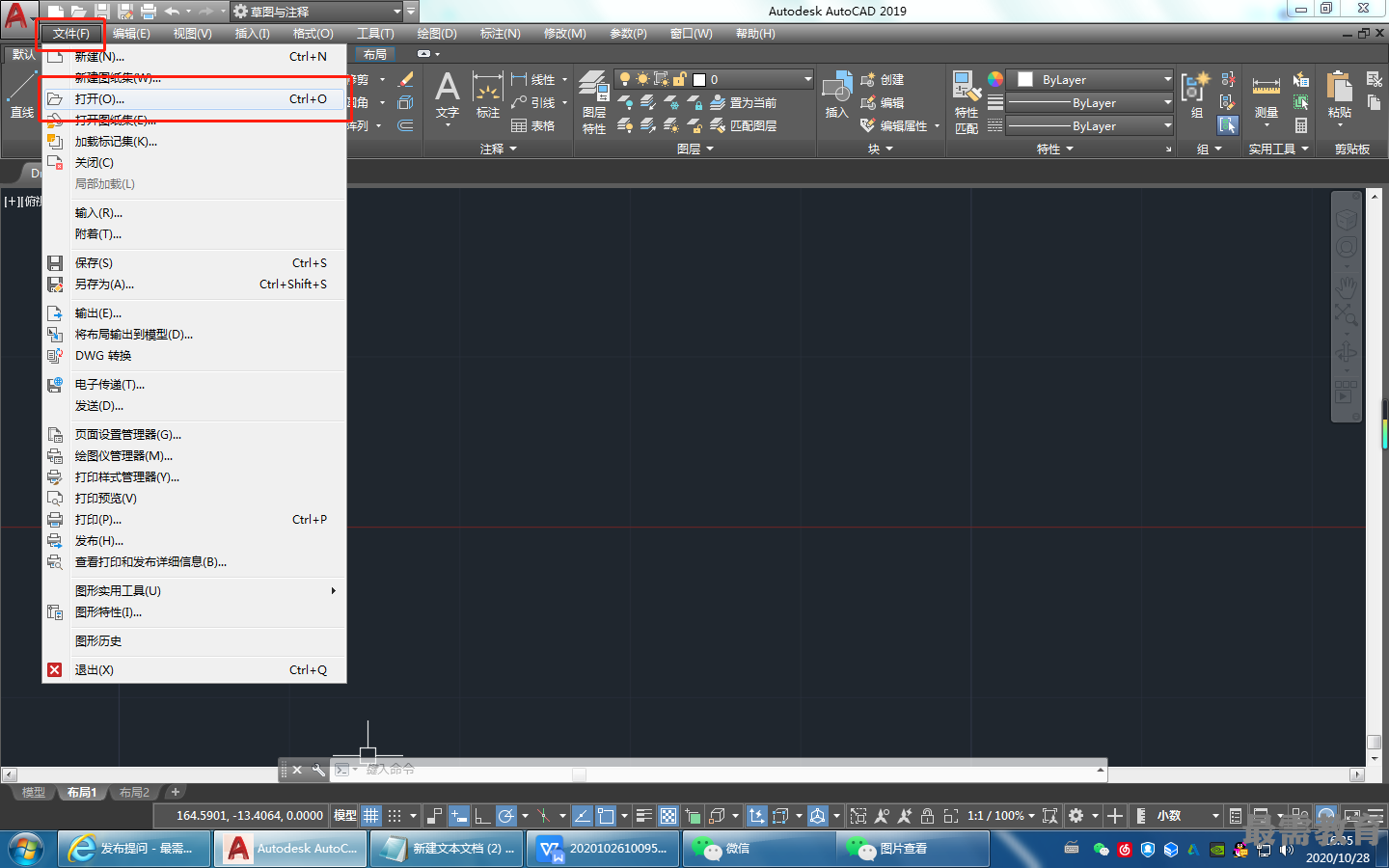Open the 微信 taskbar item
Screen dimensions: 1389x868
(x=759, y=849)
